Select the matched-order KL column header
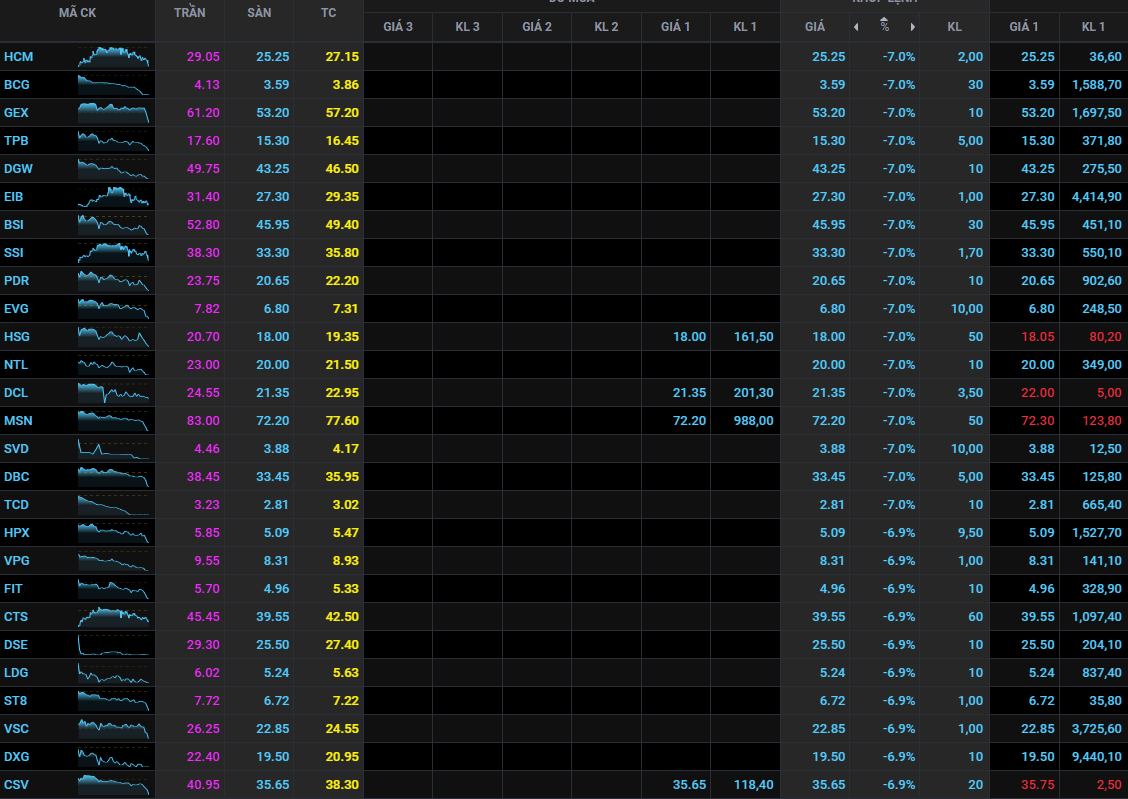This screenshot has width=1128, height=799. point(954,27)
